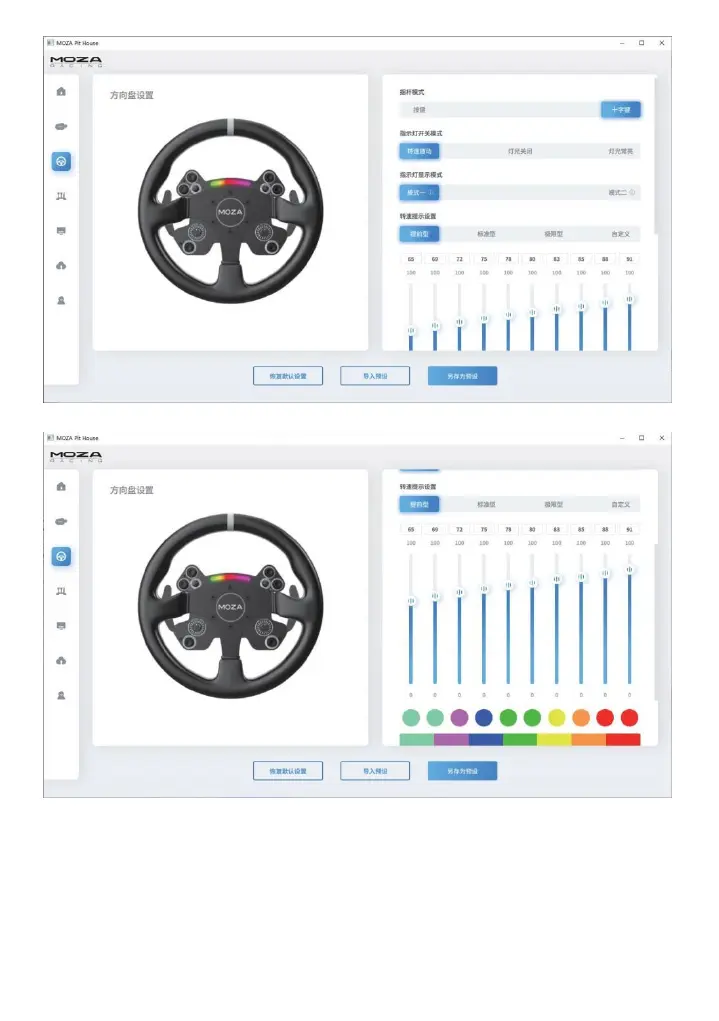
Task: Open cloud upload icon in top window sidebar
Action: click(61, 266)
